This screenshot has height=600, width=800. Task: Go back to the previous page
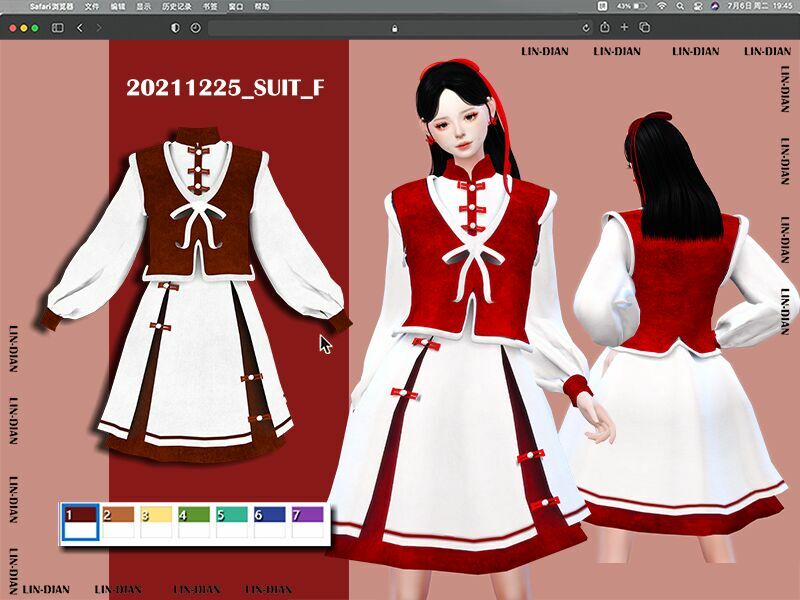(x=80, y=28)
